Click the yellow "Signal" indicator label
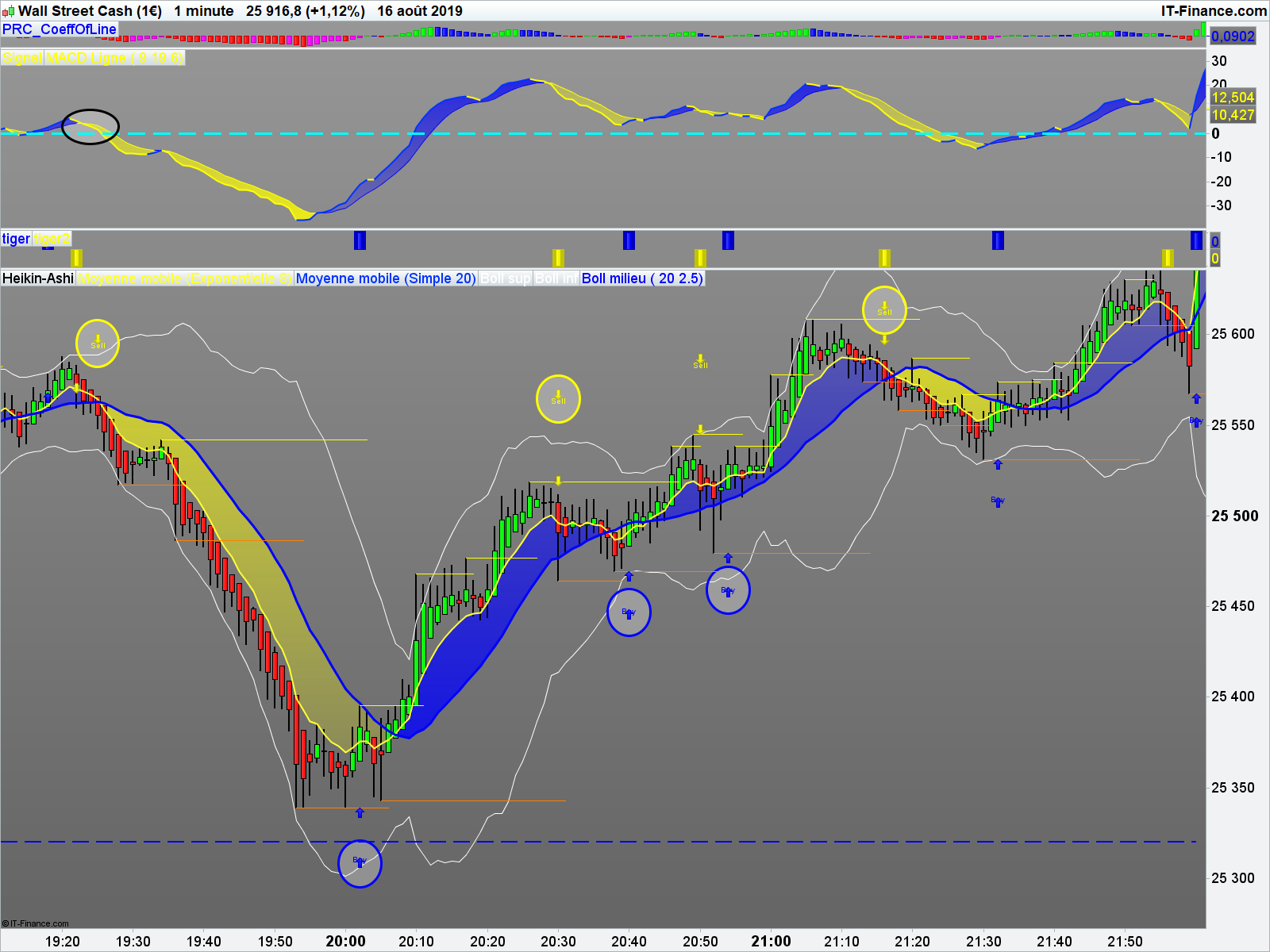Image resolution: width=1270 pixels, height=952 pixels. pyautogui.click(x=22, y=58)
